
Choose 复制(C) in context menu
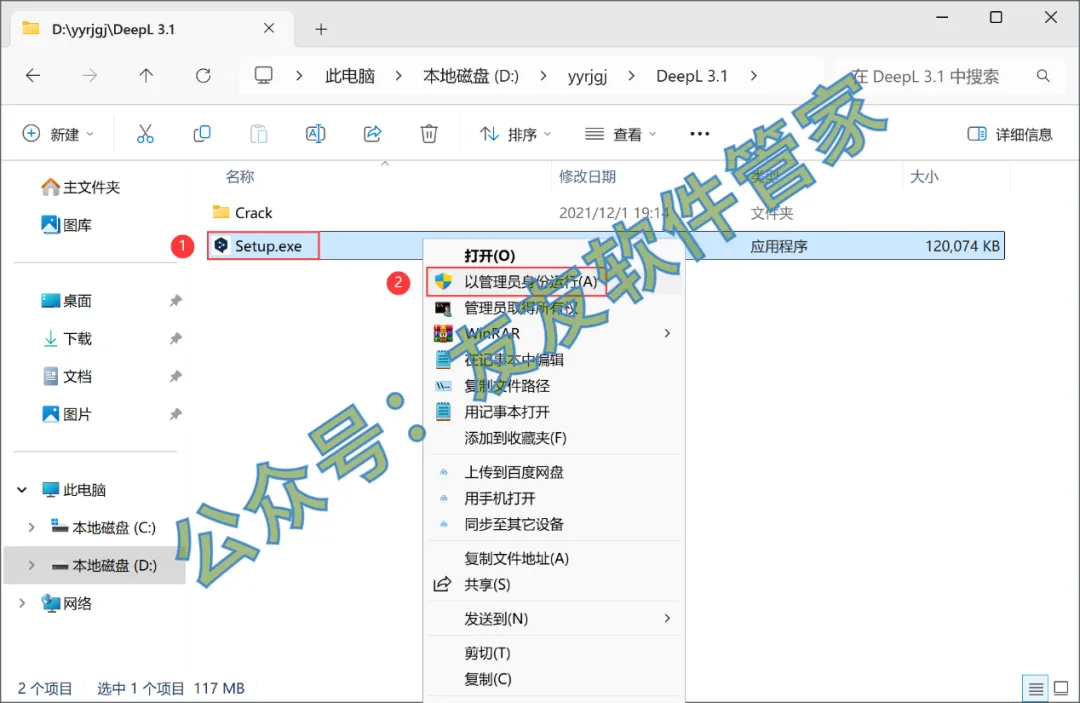tap(554, 679)
